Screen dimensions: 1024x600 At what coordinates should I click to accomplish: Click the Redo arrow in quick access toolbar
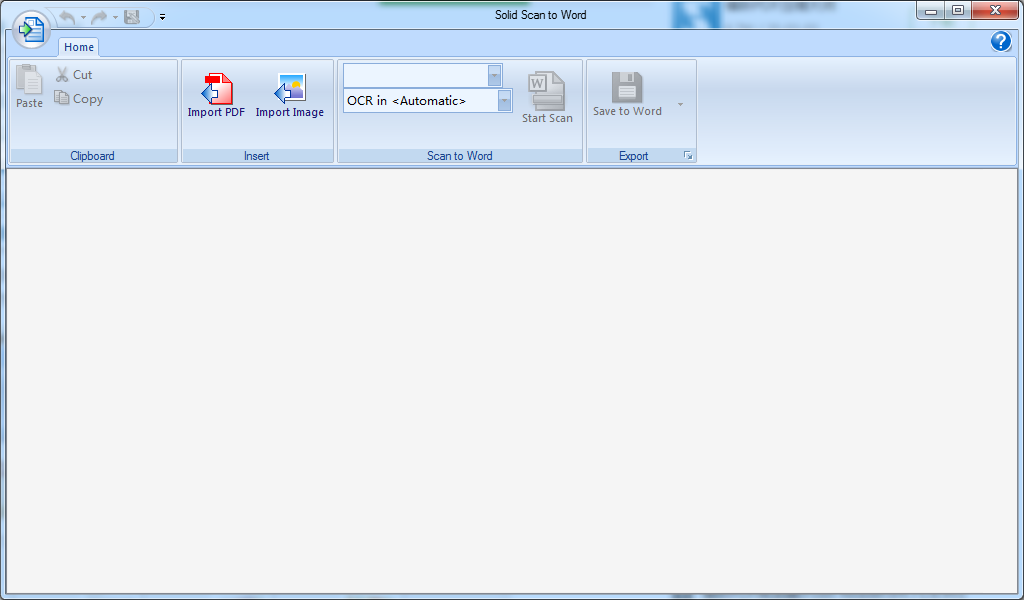[99, 17]
